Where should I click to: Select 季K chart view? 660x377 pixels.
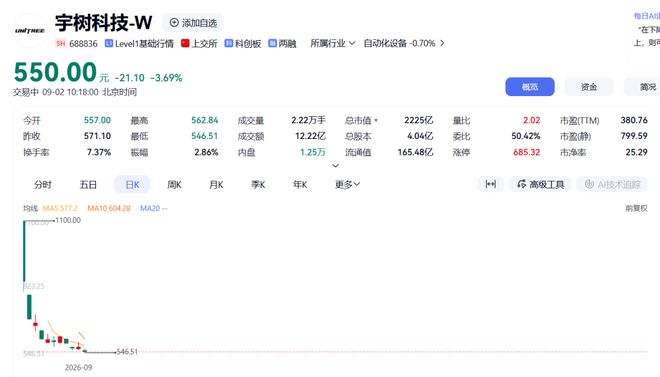[258, 184]
